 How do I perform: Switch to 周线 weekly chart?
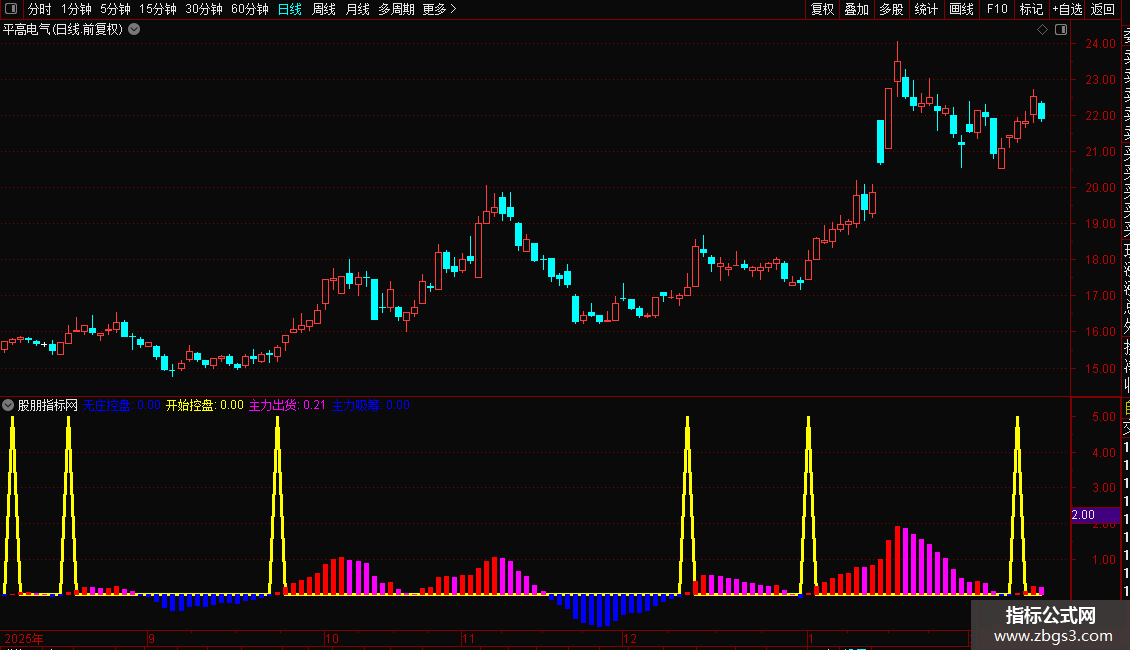pyautogui.click(x=324, y=9)
